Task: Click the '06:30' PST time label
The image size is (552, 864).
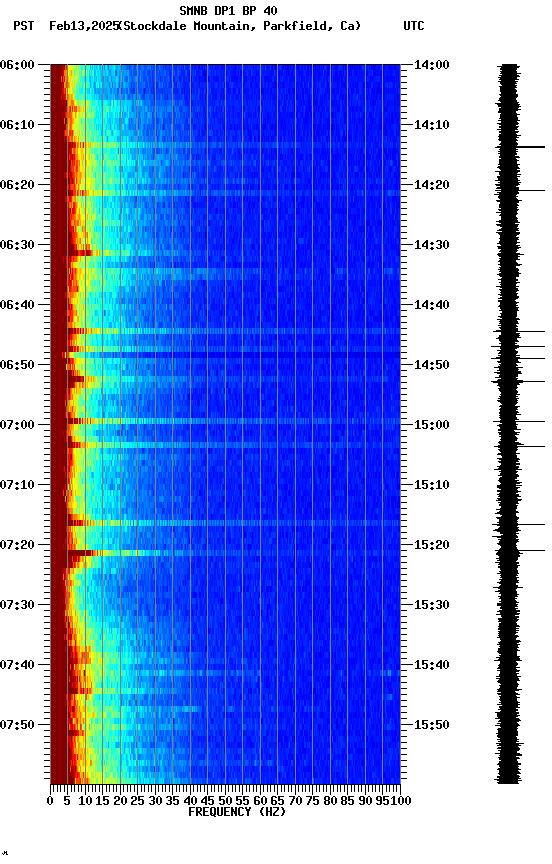Action: point(17,245)
